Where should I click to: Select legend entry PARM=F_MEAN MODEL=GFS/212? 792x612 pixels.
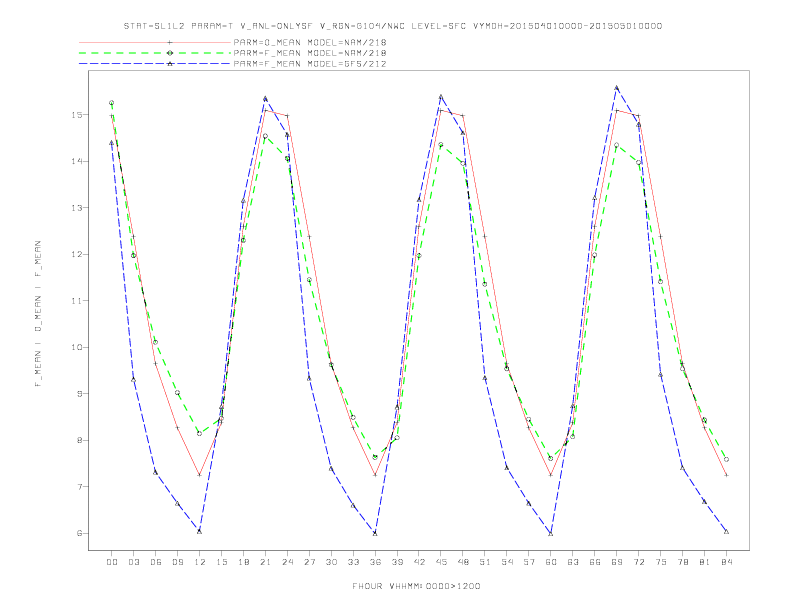tap(310, 64)
